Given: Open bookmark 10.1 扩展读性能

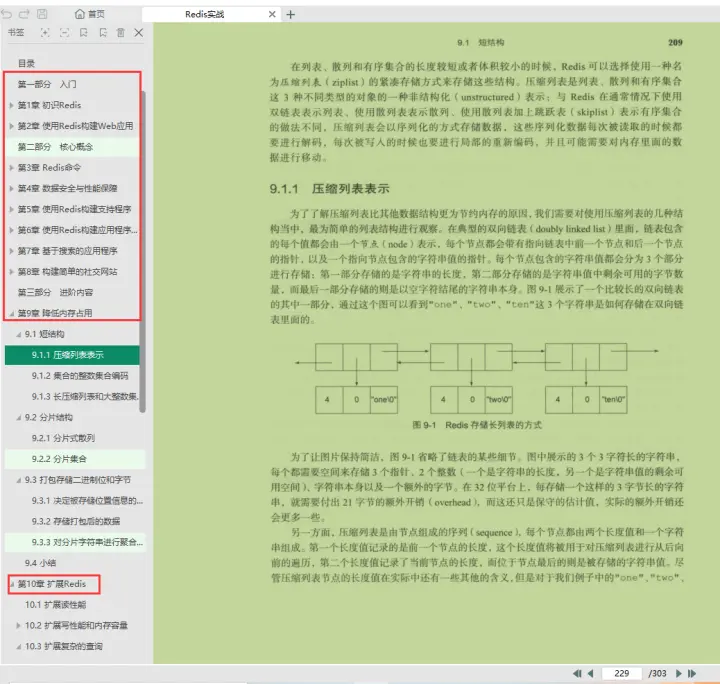Looking at the screenshot, I should pos(56,605).
